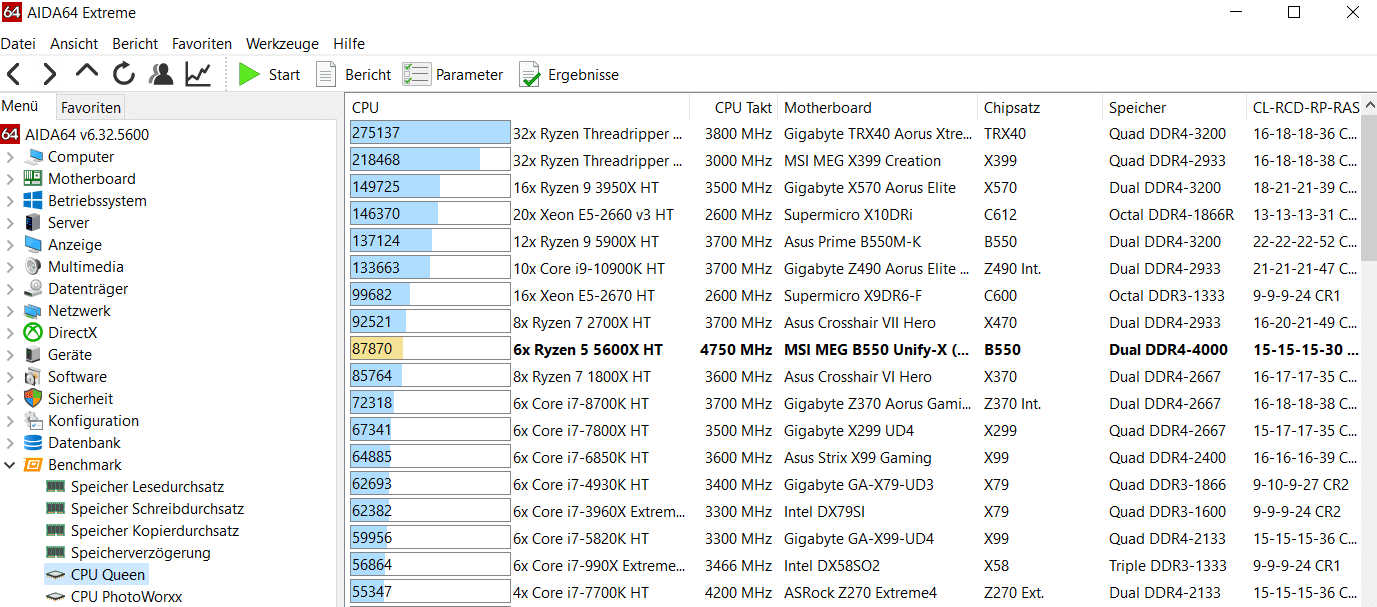Viewport: 1377px width, 607px height.
Task: Open the Ansicht menu
Action: pyautogui.click(x=74, y=44)
